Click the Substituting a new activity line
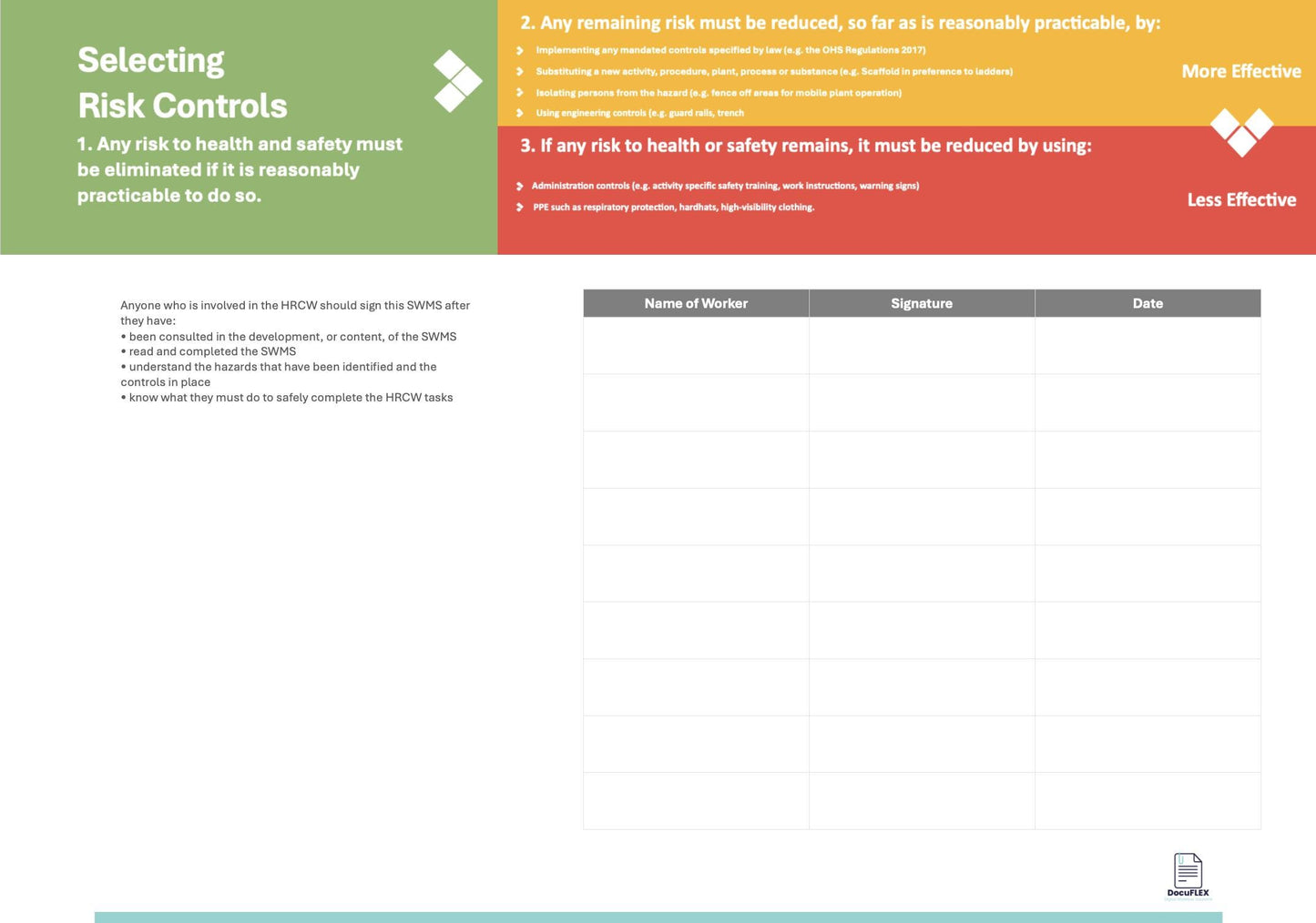1316x923 pixels. tap(774, 71)
